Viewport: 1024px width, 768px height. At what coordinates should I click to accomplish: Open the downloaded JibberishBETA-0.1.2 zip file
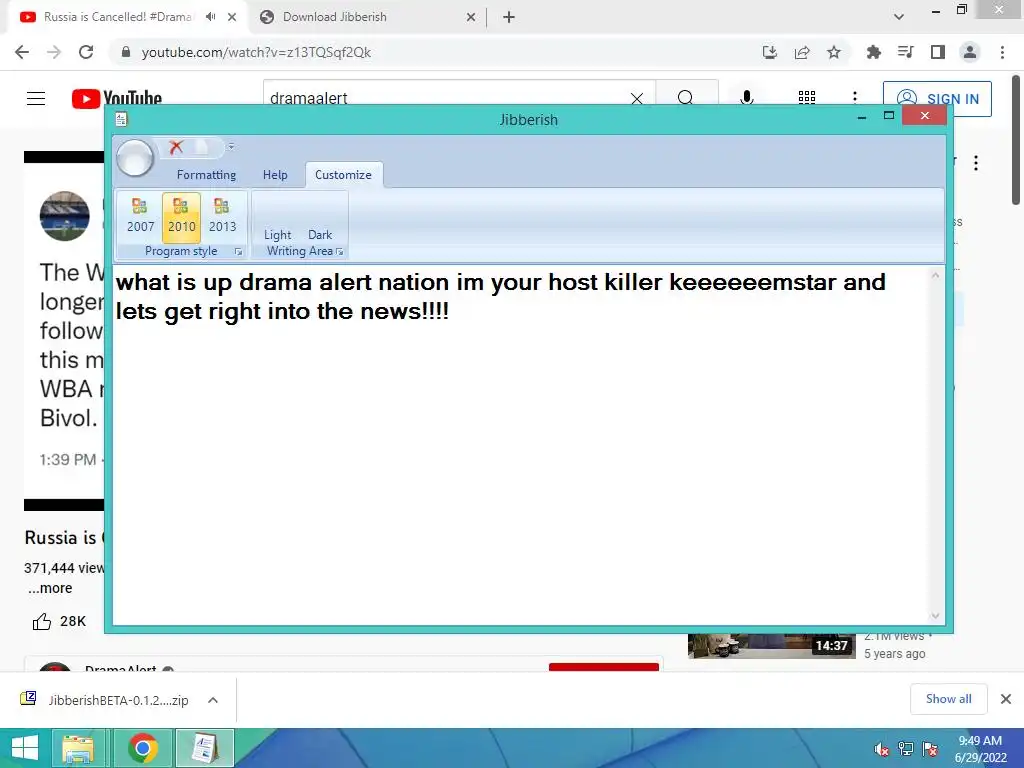click(x=104, y=700)
